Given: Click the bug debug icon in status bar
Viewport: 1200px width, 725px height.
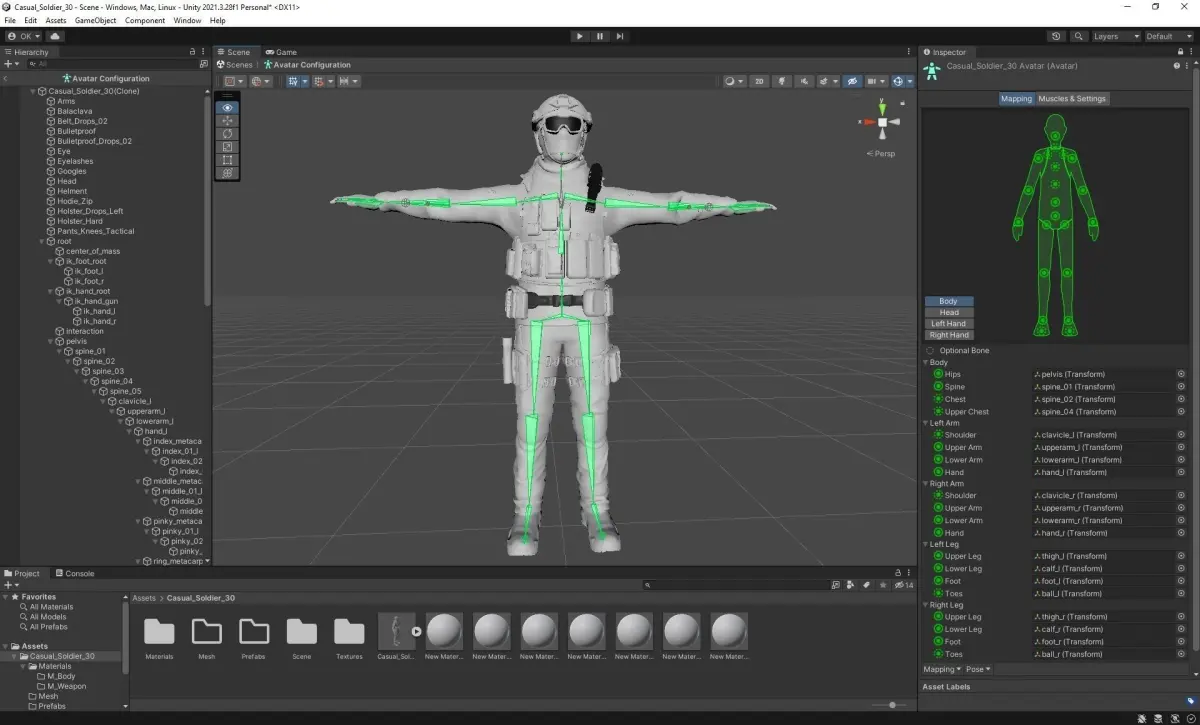Looking at the screenshot, I should [x=1142, y=718].
